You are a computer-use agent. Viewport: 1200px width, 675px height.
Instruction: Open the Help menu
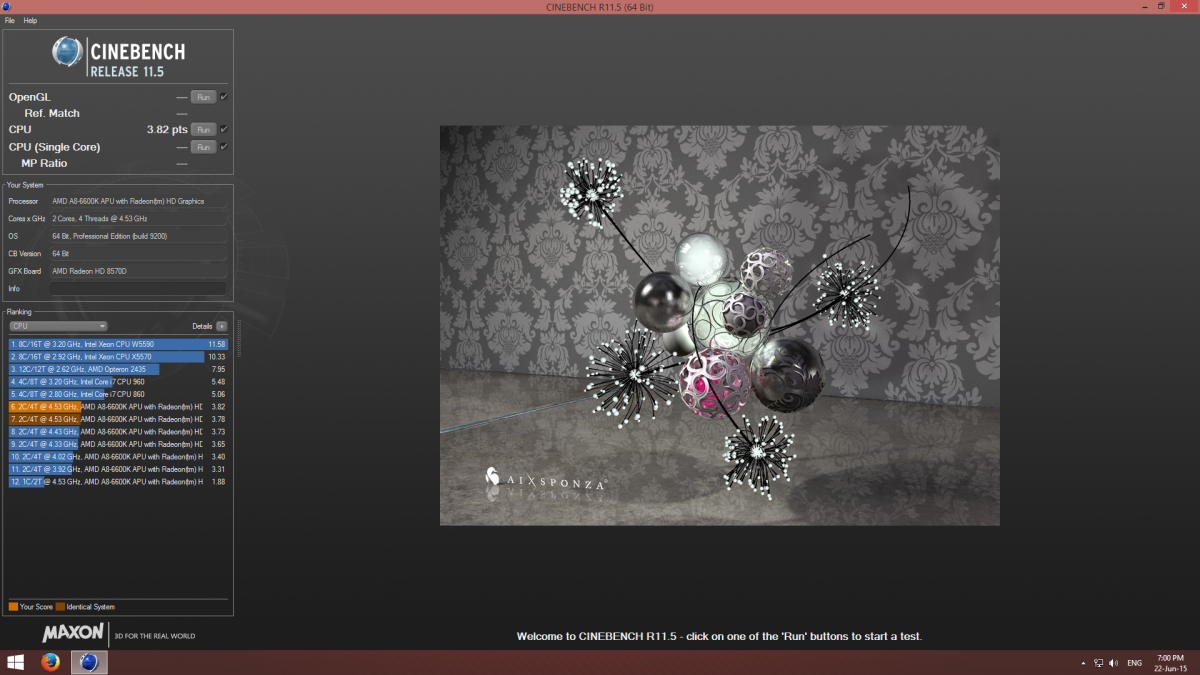(30, 20)
